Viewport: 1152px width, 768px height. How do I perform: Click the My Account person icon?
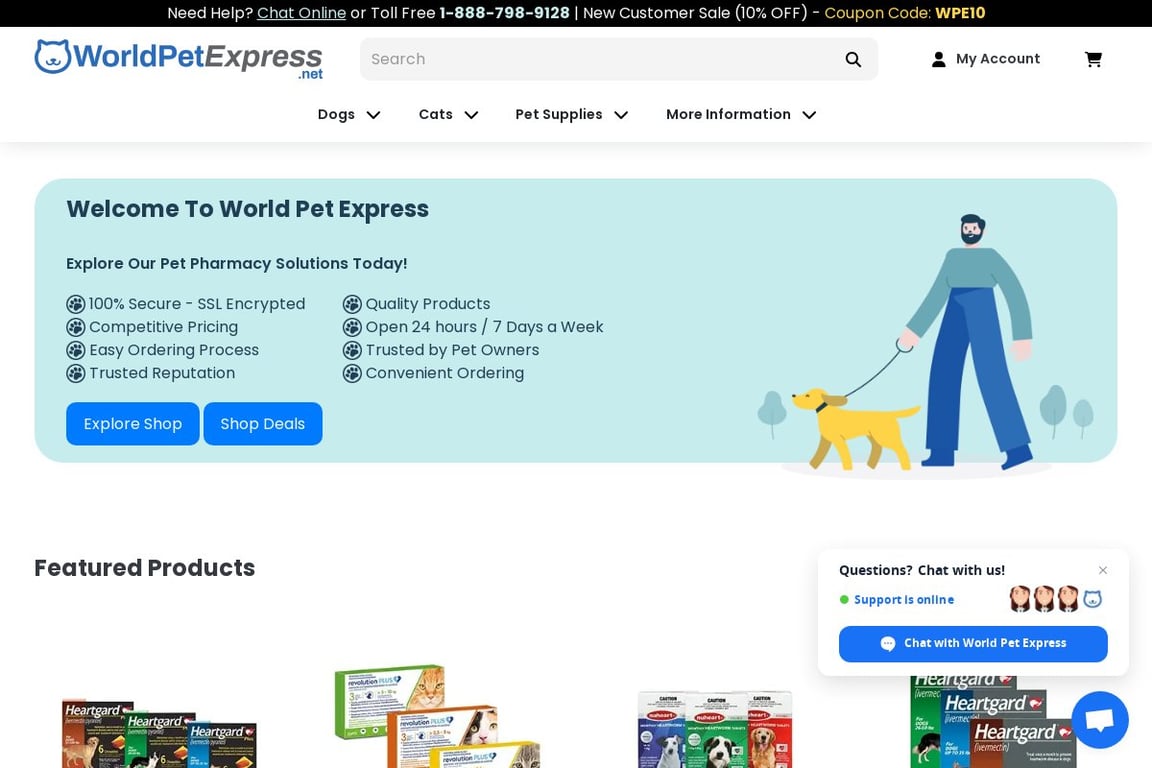[x=938, y=60]
